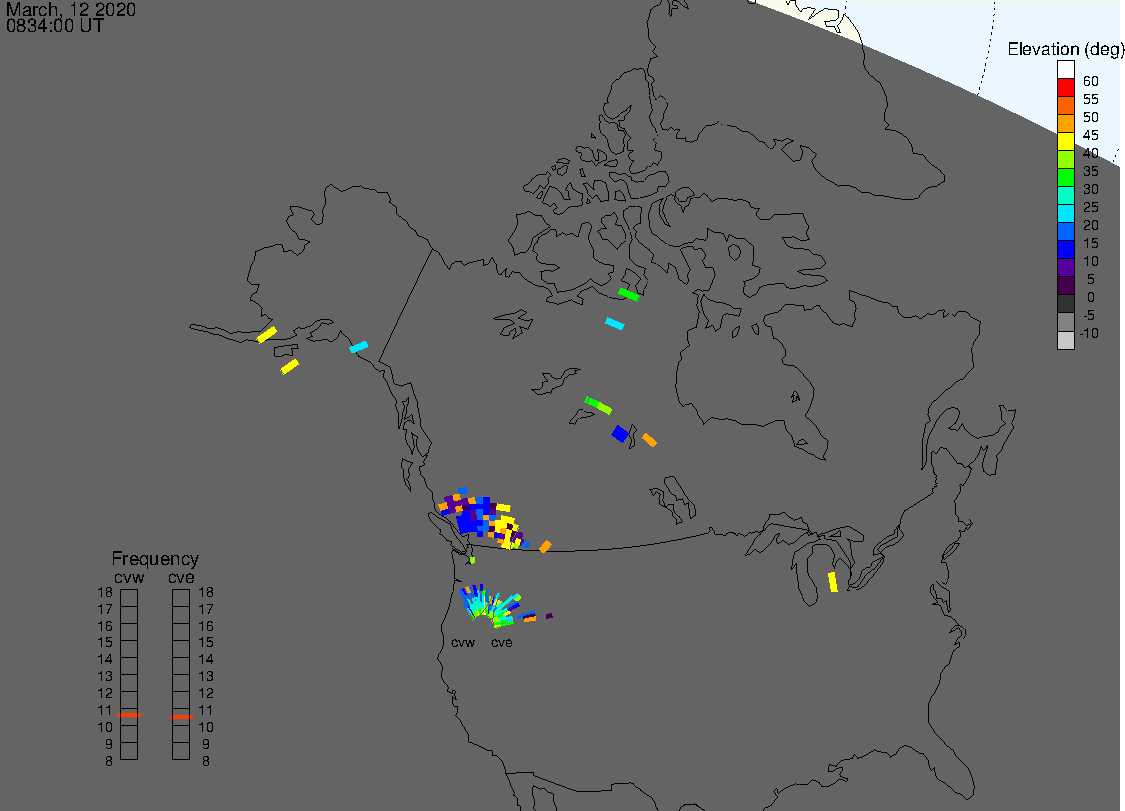Image resolution: width=1125 pixels, height=811 pixels.
Task: Click the 'cve' label above frequency bar
Action: tap(182, 578)
